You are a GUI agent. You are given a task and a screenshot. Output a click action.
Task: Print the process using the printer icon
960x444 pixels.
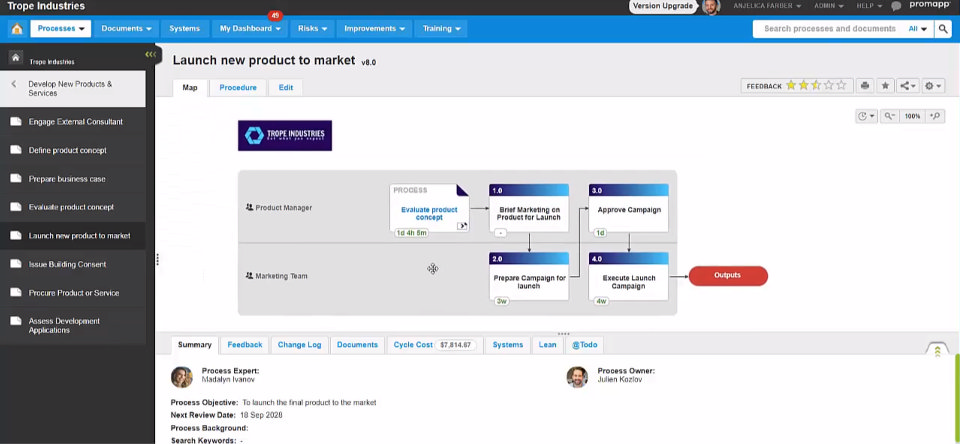pyautogui.click(x=866, y=86)
